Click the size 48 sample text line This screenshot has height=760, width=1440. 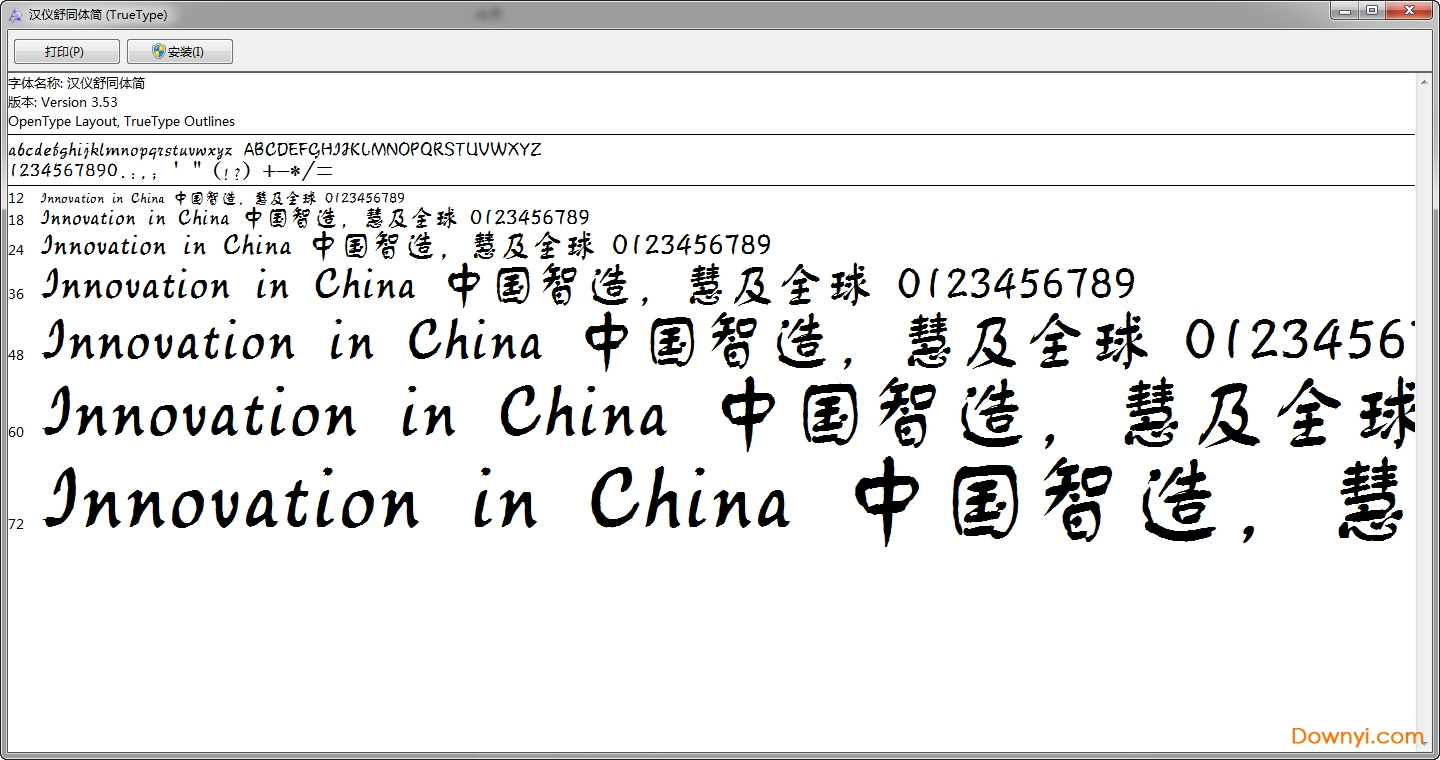tap(728, 340)
